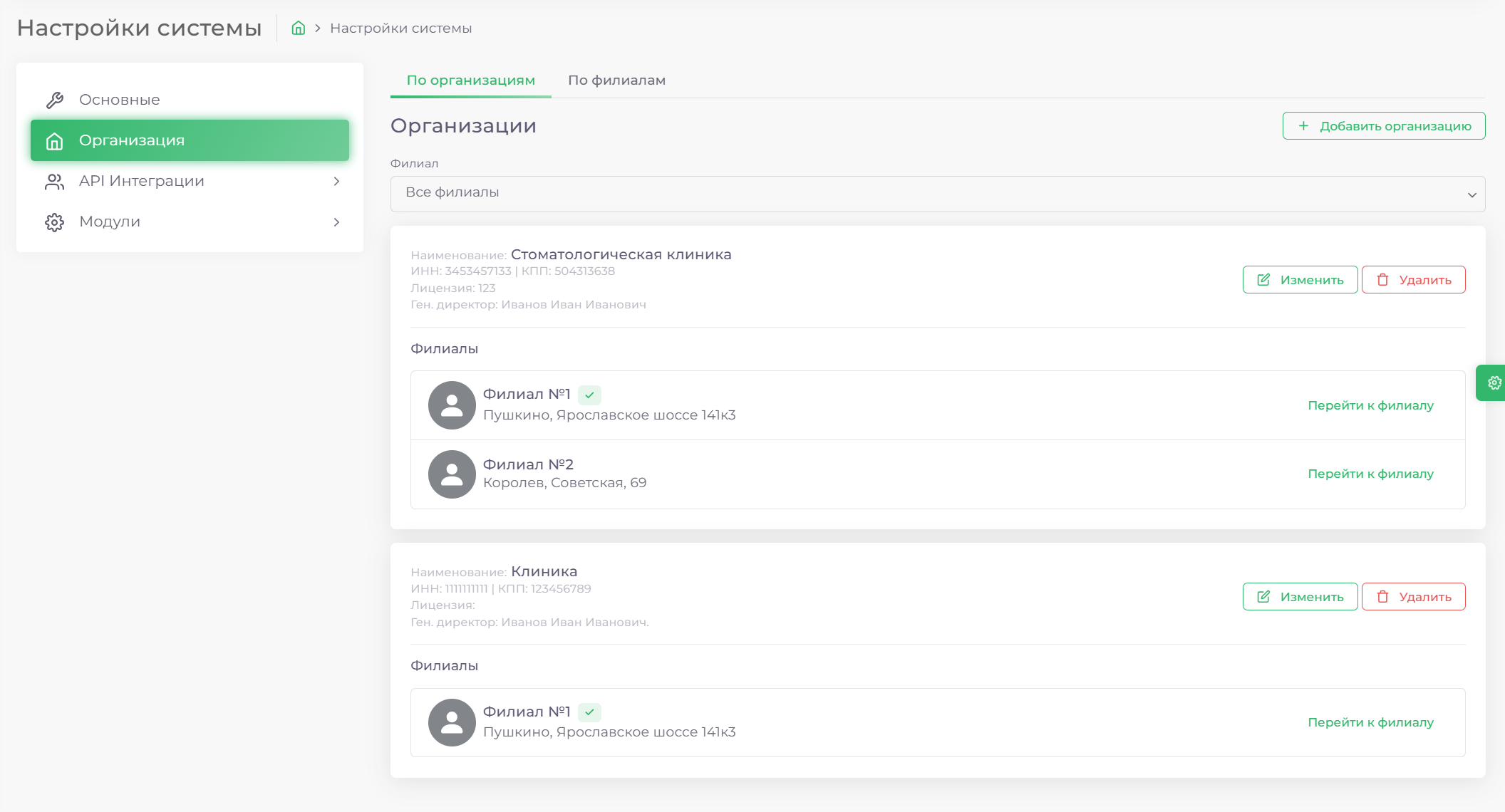This screenshot has width=1505, height=812.
Task: Click Изменить for the Клиника organization
Action: coord(1300,597)
